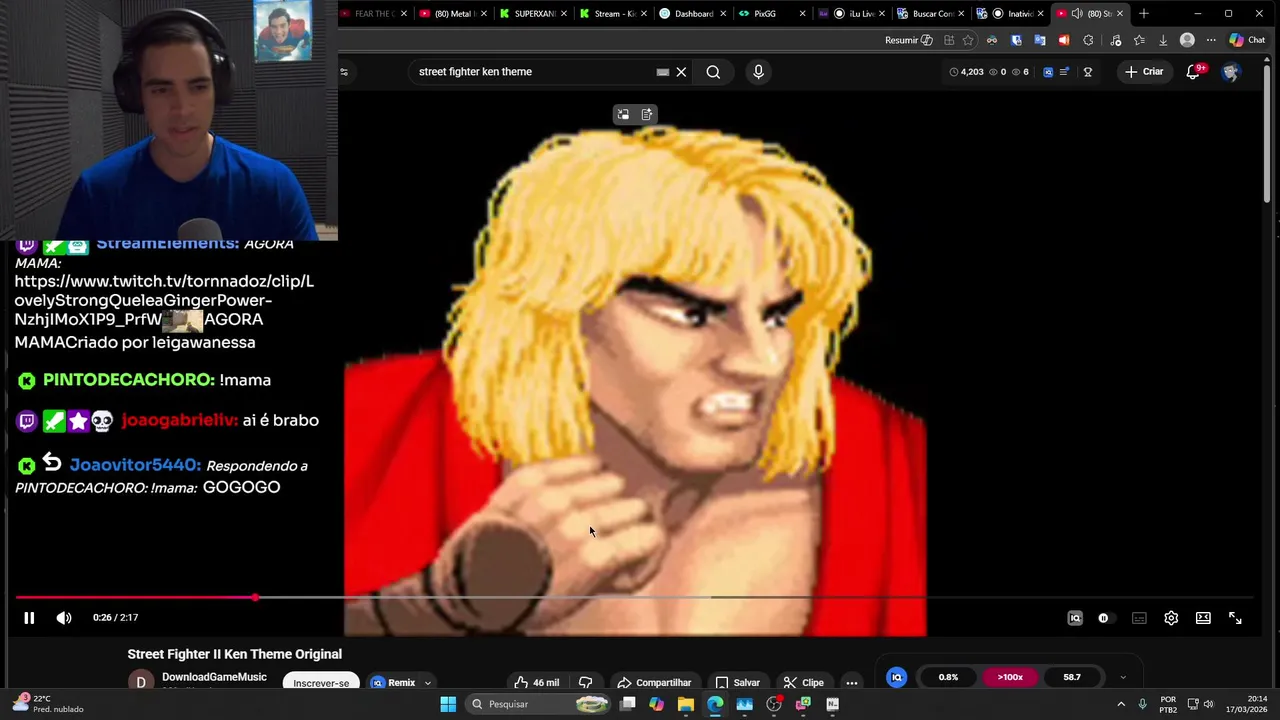Click the vidIQ icon in the player controls

click(1075, 618)
